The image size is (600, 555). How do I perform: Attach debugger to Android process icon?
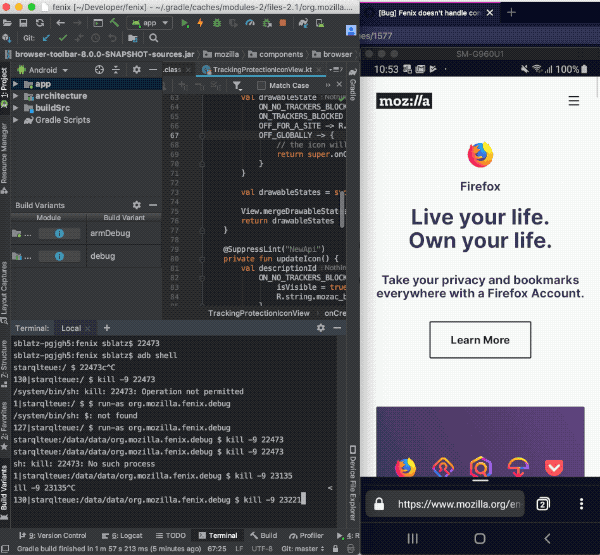(x=267, y=23)
